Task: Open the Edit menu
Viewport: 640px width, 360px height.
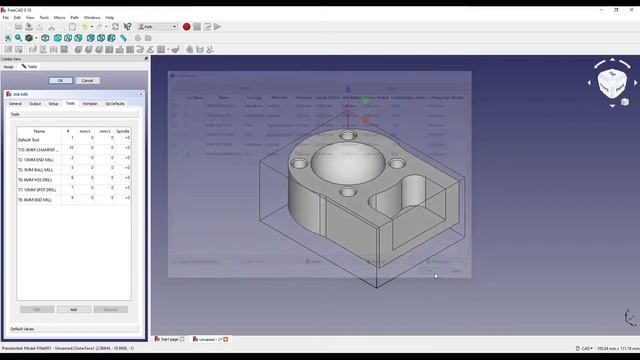Action: (x=17, y=18)
